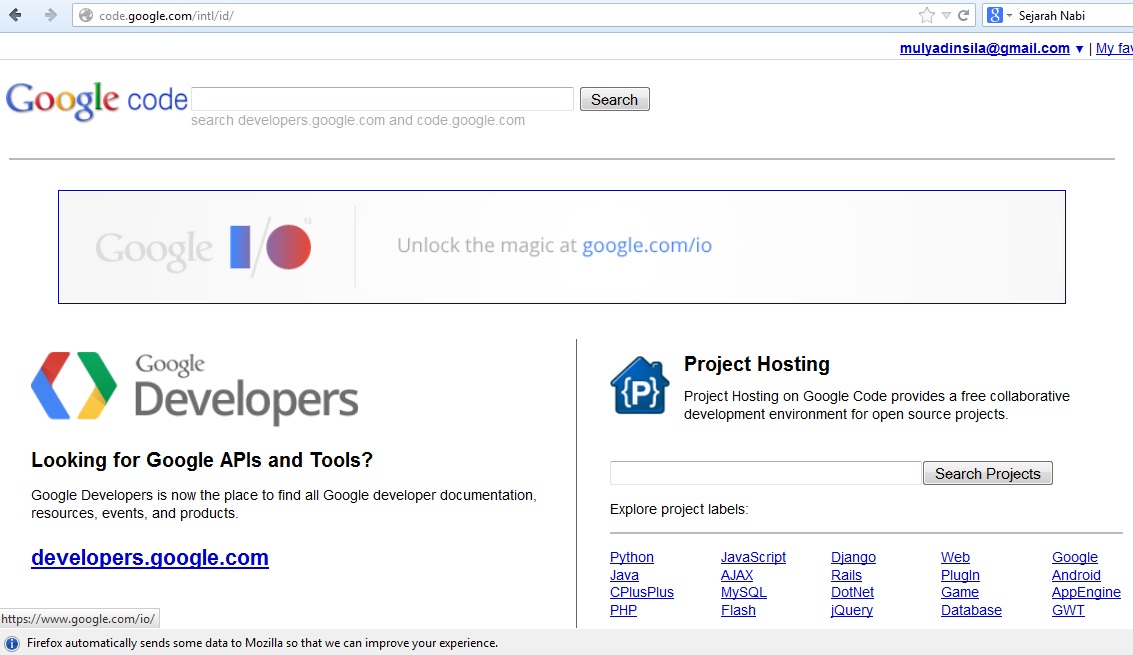Image resolution: width=1133 pixels, height=655 pixels.
Task: Open the DotNet project label
Action: [853, 592]
